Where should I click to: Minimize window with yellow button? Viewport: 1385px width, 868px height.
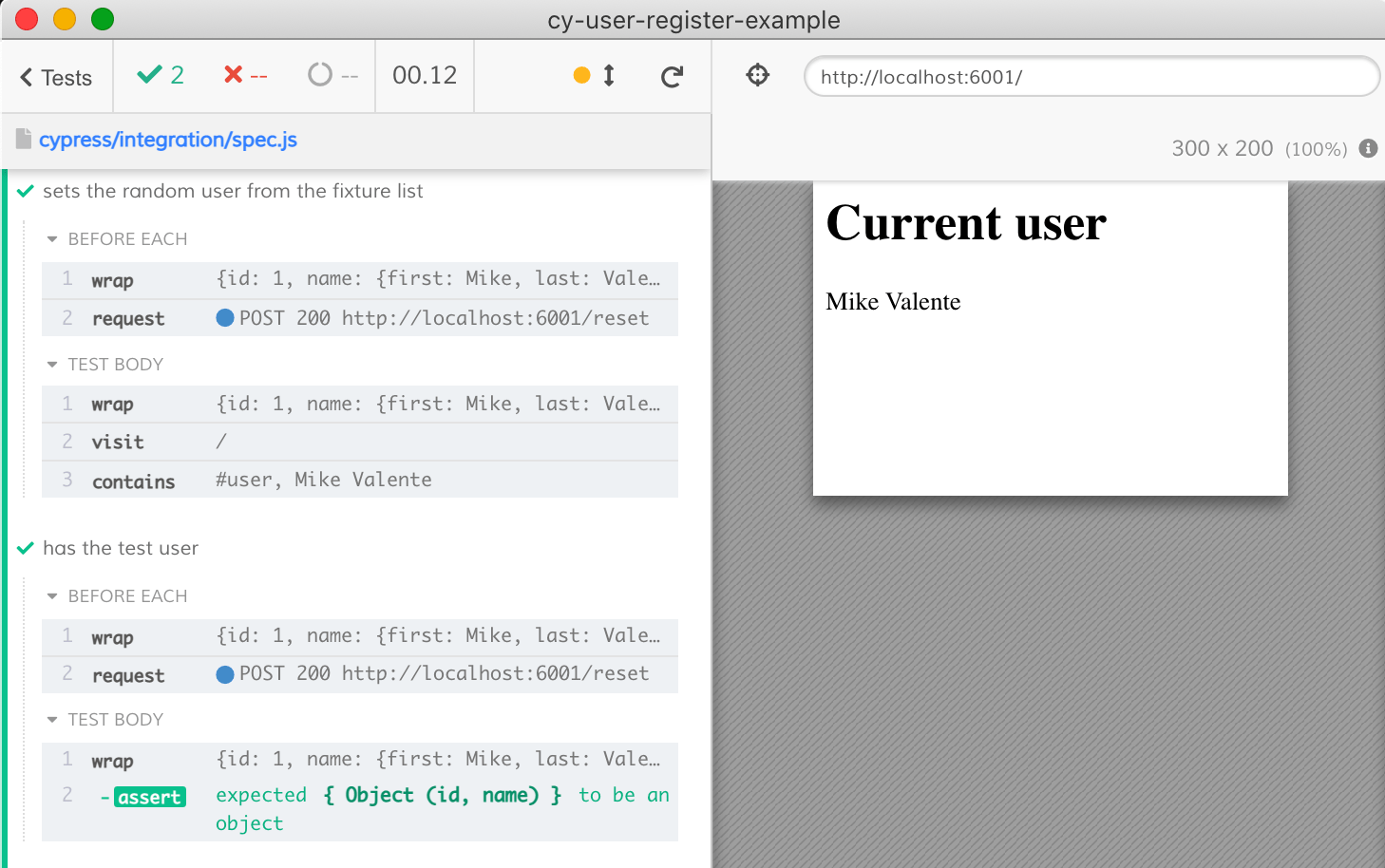pos(65,19)
